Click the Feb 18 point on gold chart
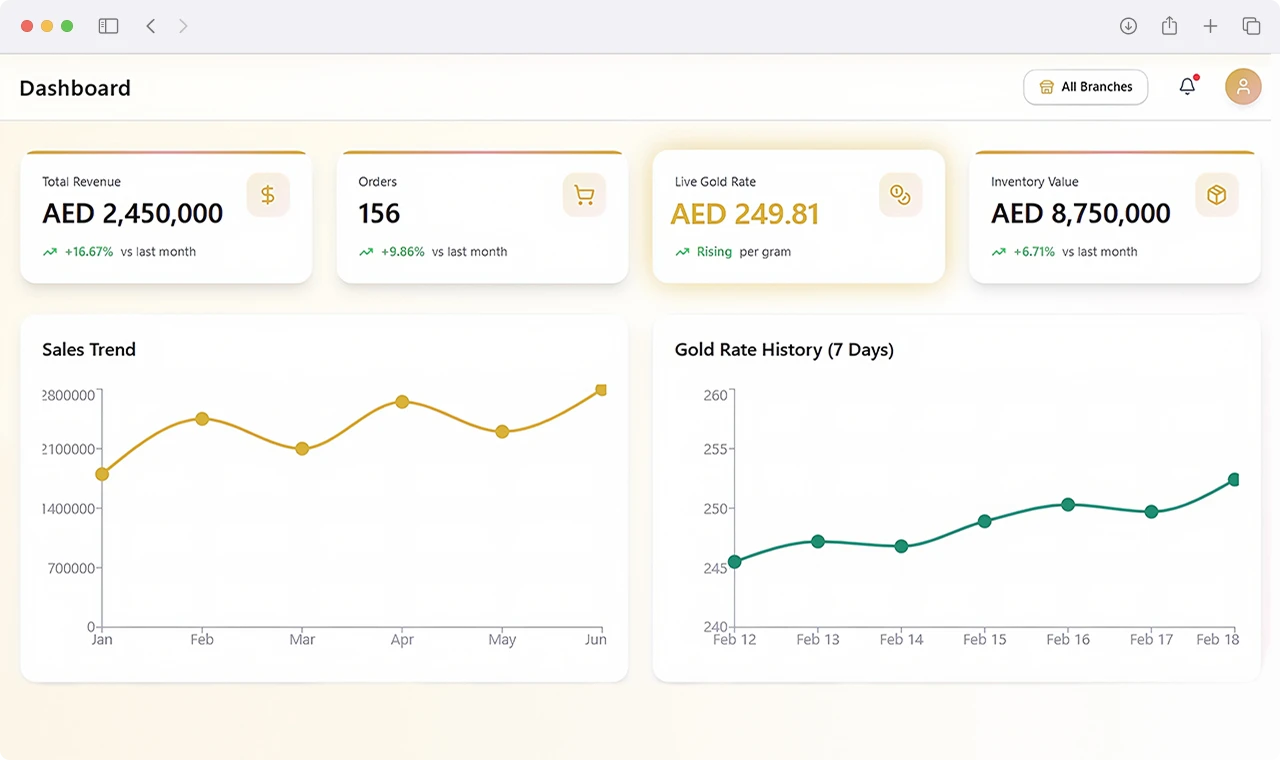 [x=1234, y=480]
